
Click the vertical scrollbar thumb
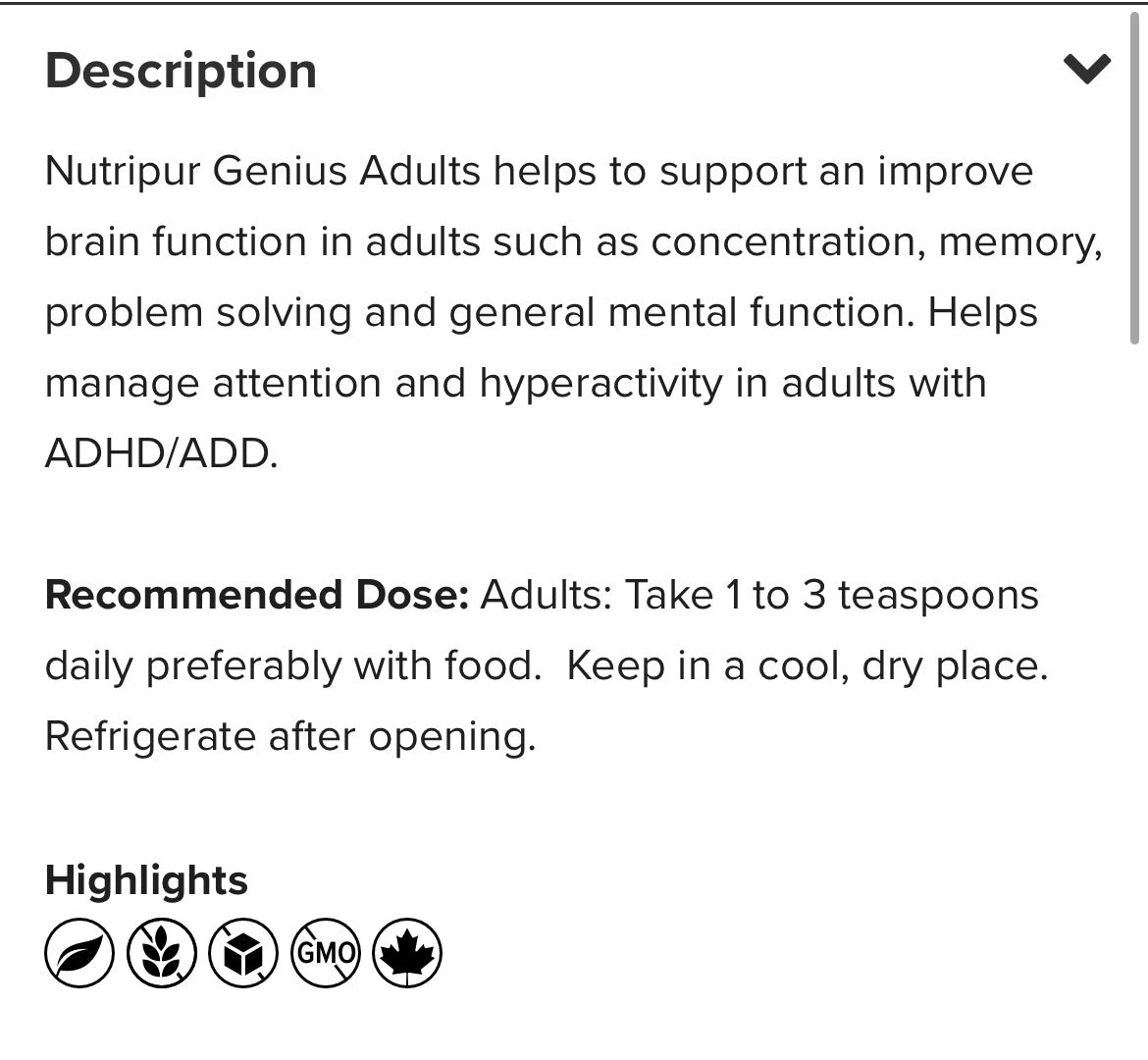[1134, 177]
